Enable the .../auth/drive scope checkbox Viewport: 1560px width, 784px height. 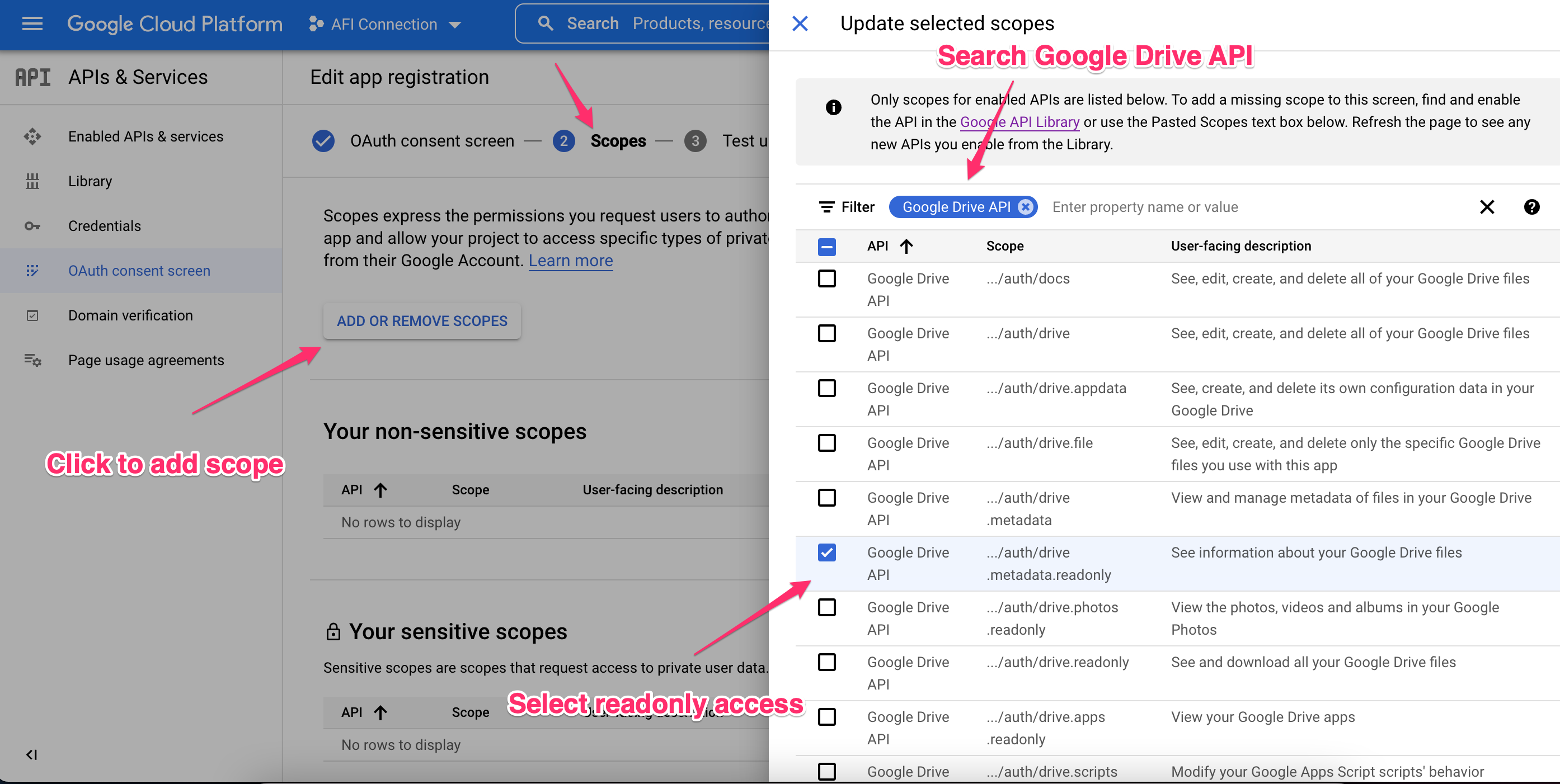(x=827, y=334)
